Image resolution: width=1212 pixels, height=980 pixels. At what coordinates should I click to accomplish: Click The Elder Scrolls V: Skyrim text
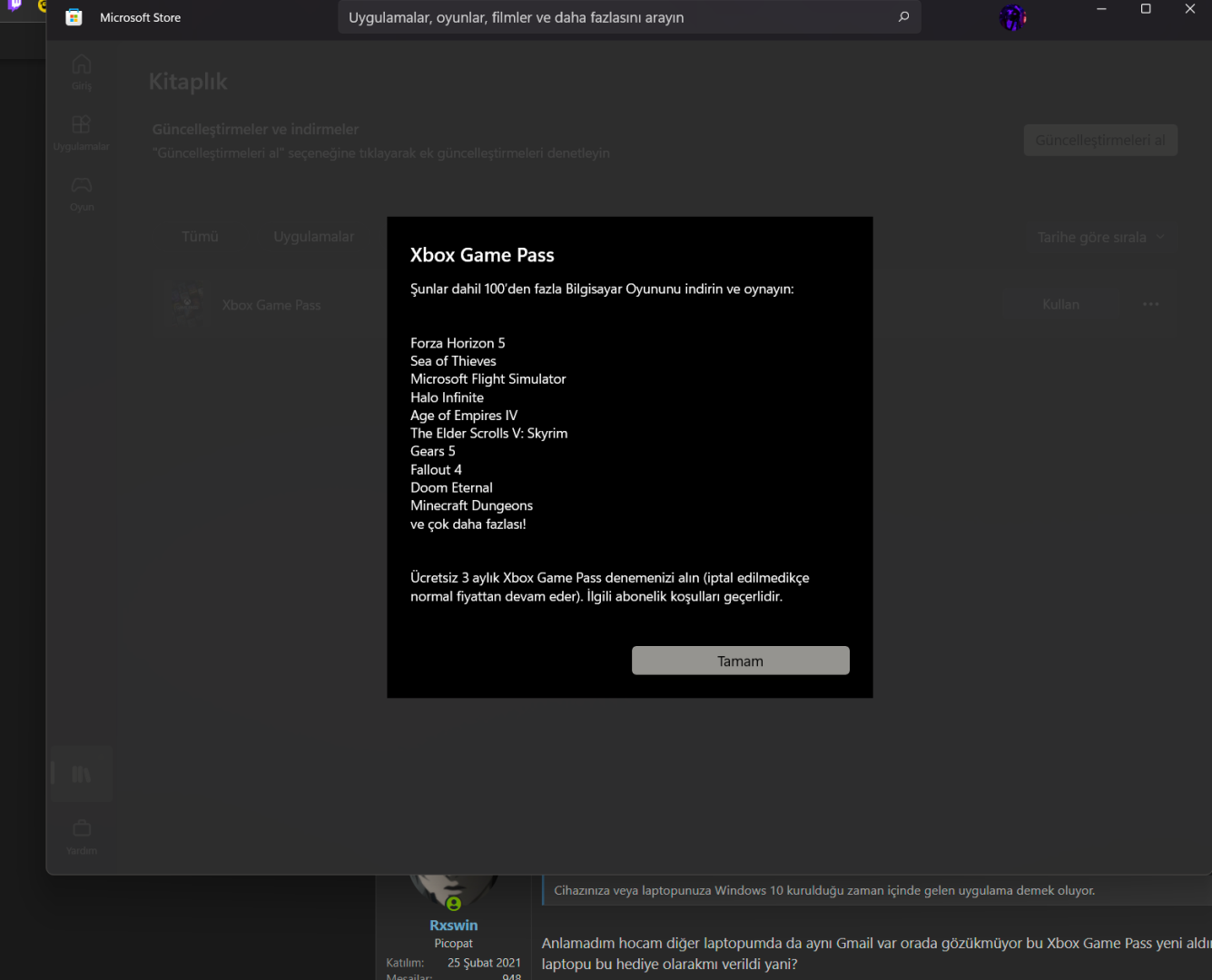[x=489, y=434]
